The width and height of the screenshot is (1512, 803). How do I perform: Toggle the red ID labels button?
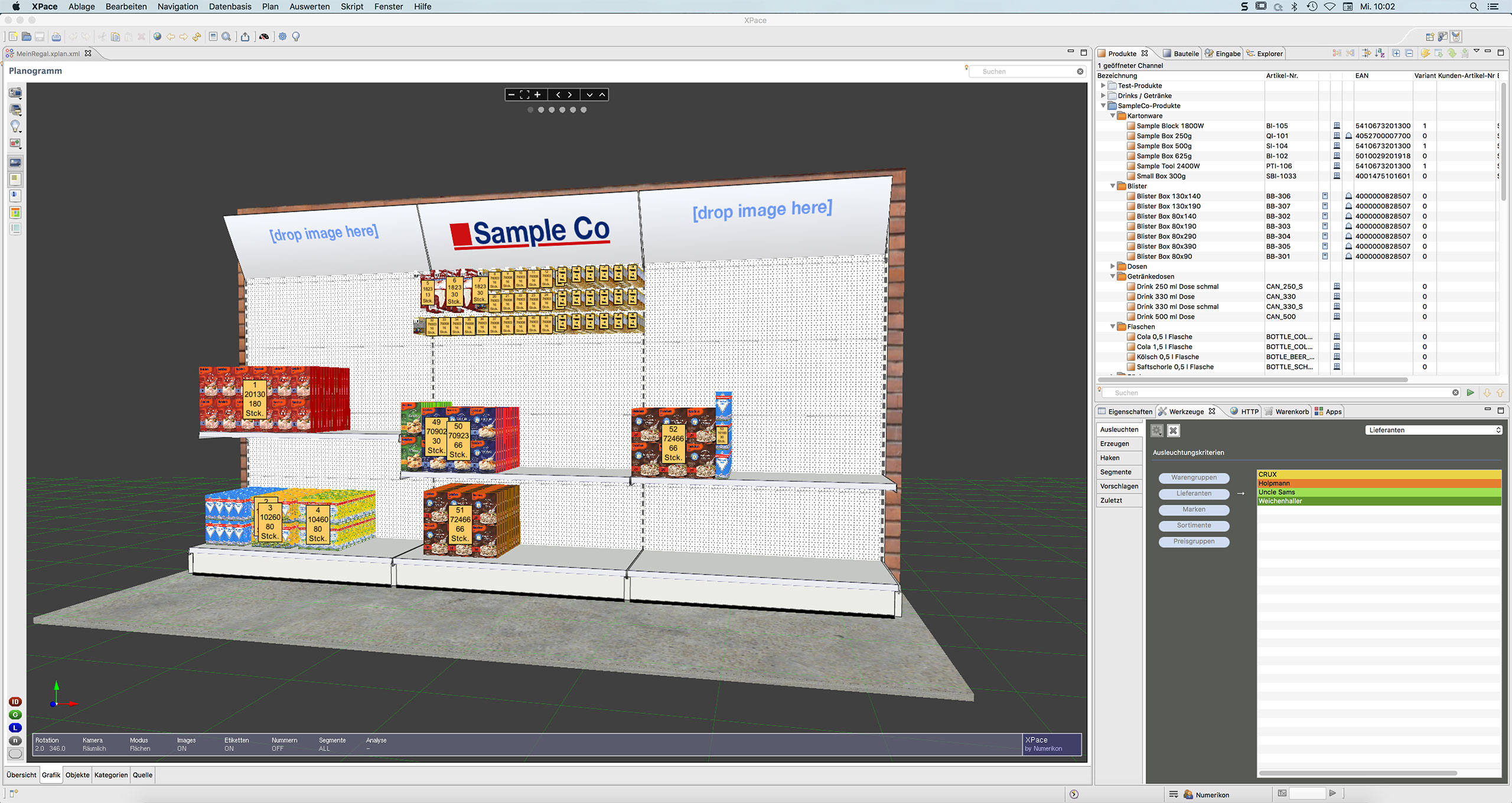tap(15, 701)
